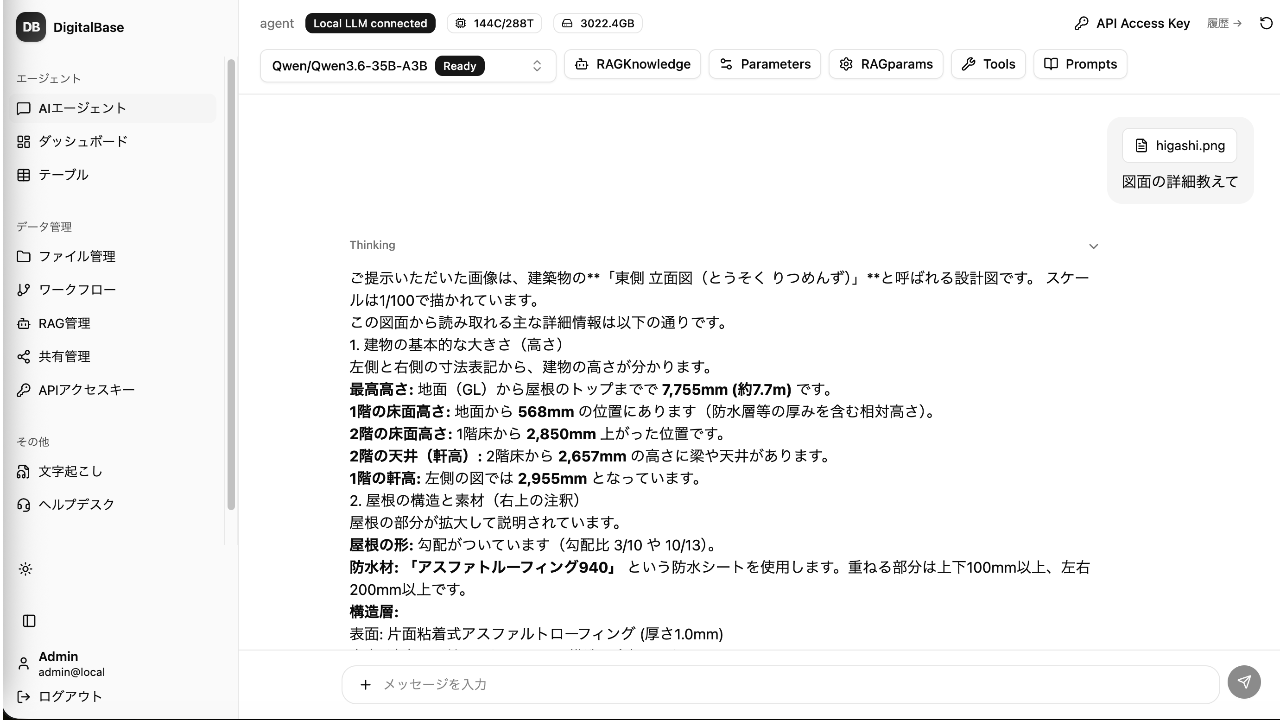Click the admin@local email text
The height and width of the screenshot is (720, 1280).
coord(72,673)
